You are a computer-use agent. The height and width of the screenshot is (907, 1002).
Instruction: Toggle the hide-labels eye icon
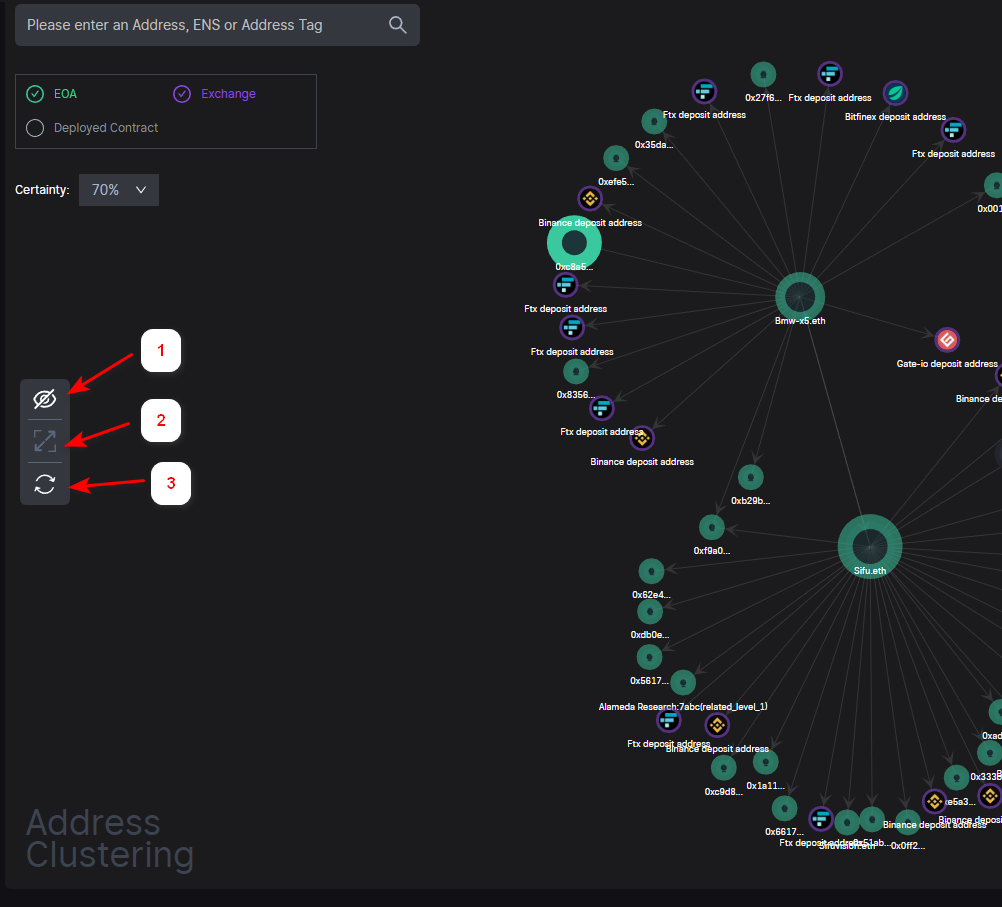pyautogui.click(x=45, y=399)
